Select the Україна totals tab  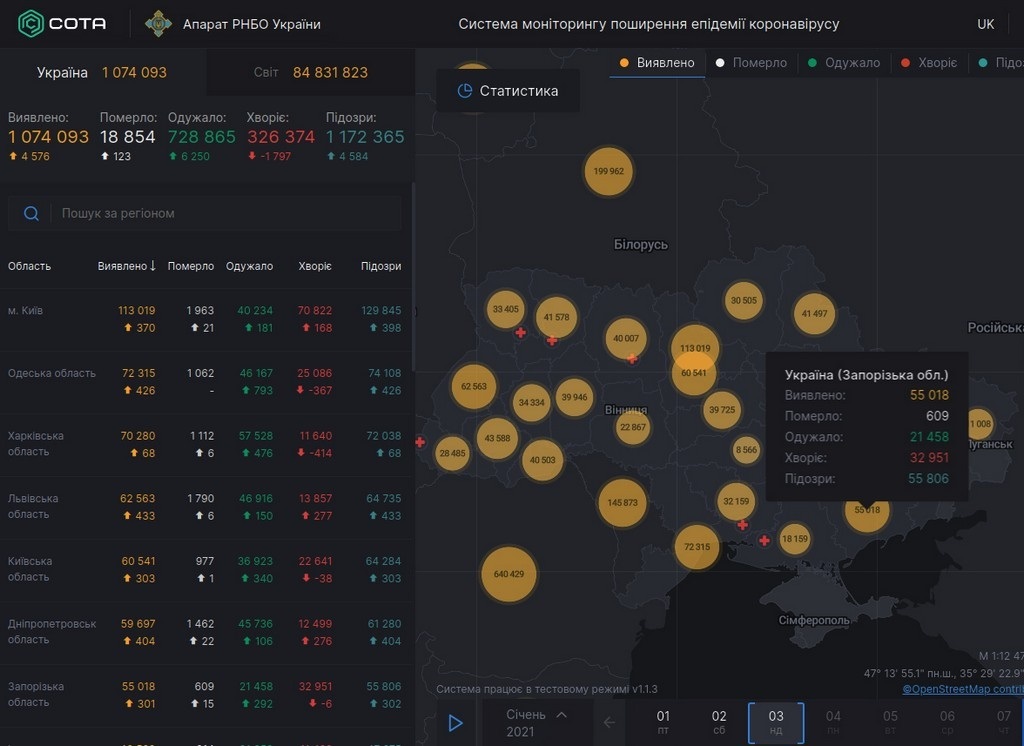click(103, 73)
